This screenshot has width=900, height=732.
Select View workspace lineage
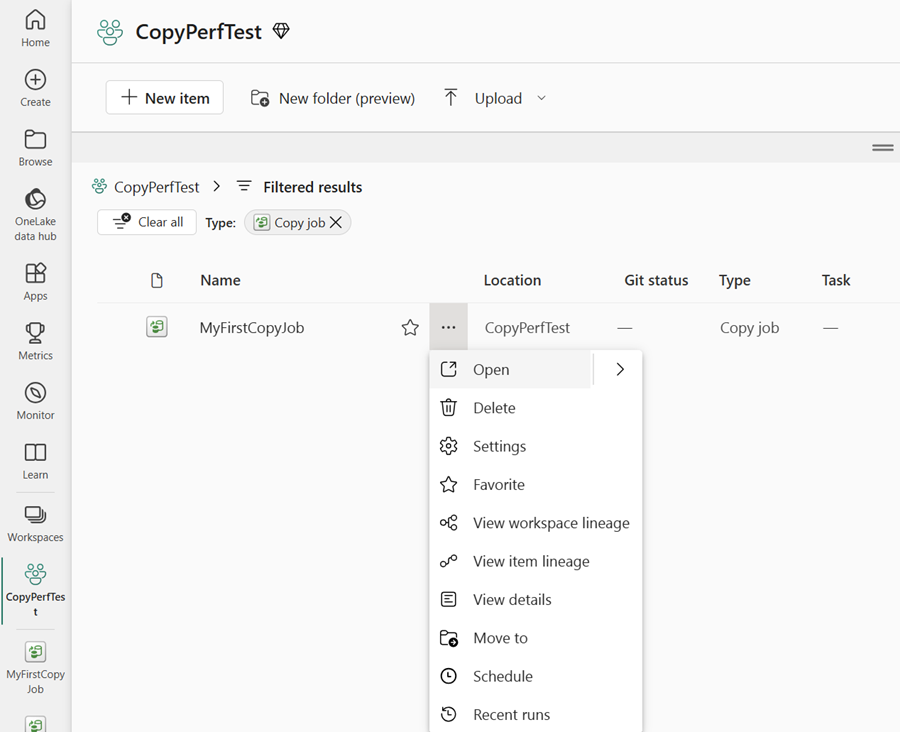[x=536, y=523]
